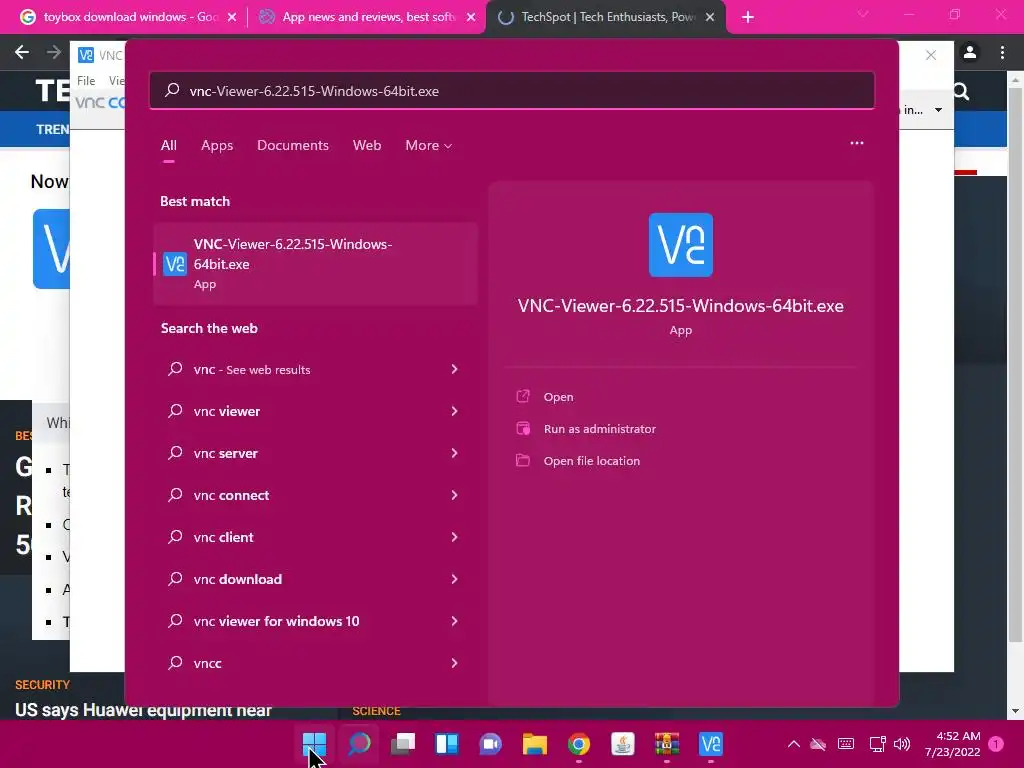Screen dimensions: 1024x768
Task: Click Open in the preview pane
Action: pyautogui.click(x=558, y=396)
